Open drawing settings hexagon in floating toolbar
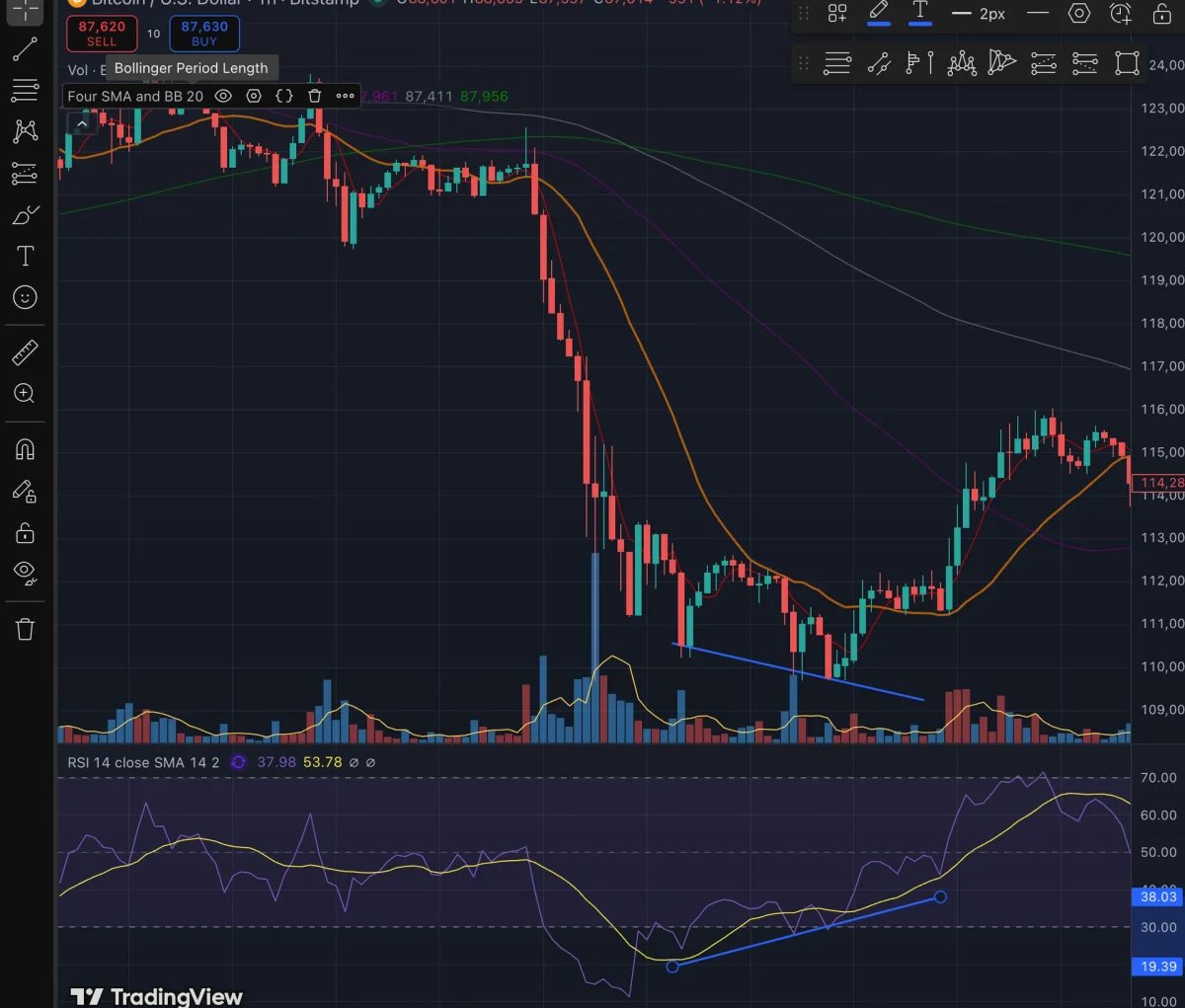 (x=1079, y=13)
